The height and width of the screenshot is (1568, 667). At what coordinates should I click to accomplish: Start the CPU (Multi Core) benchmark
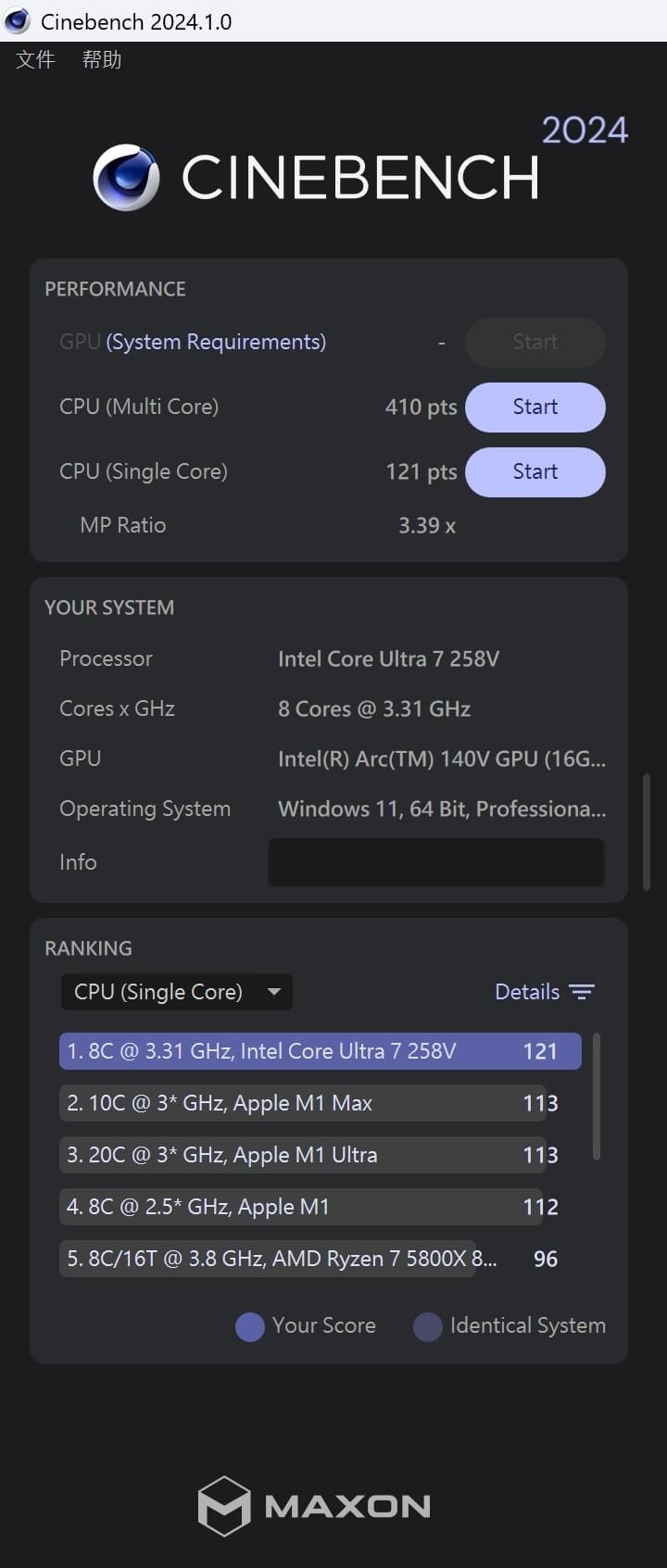pyautogui.click(x=535, y=408)
